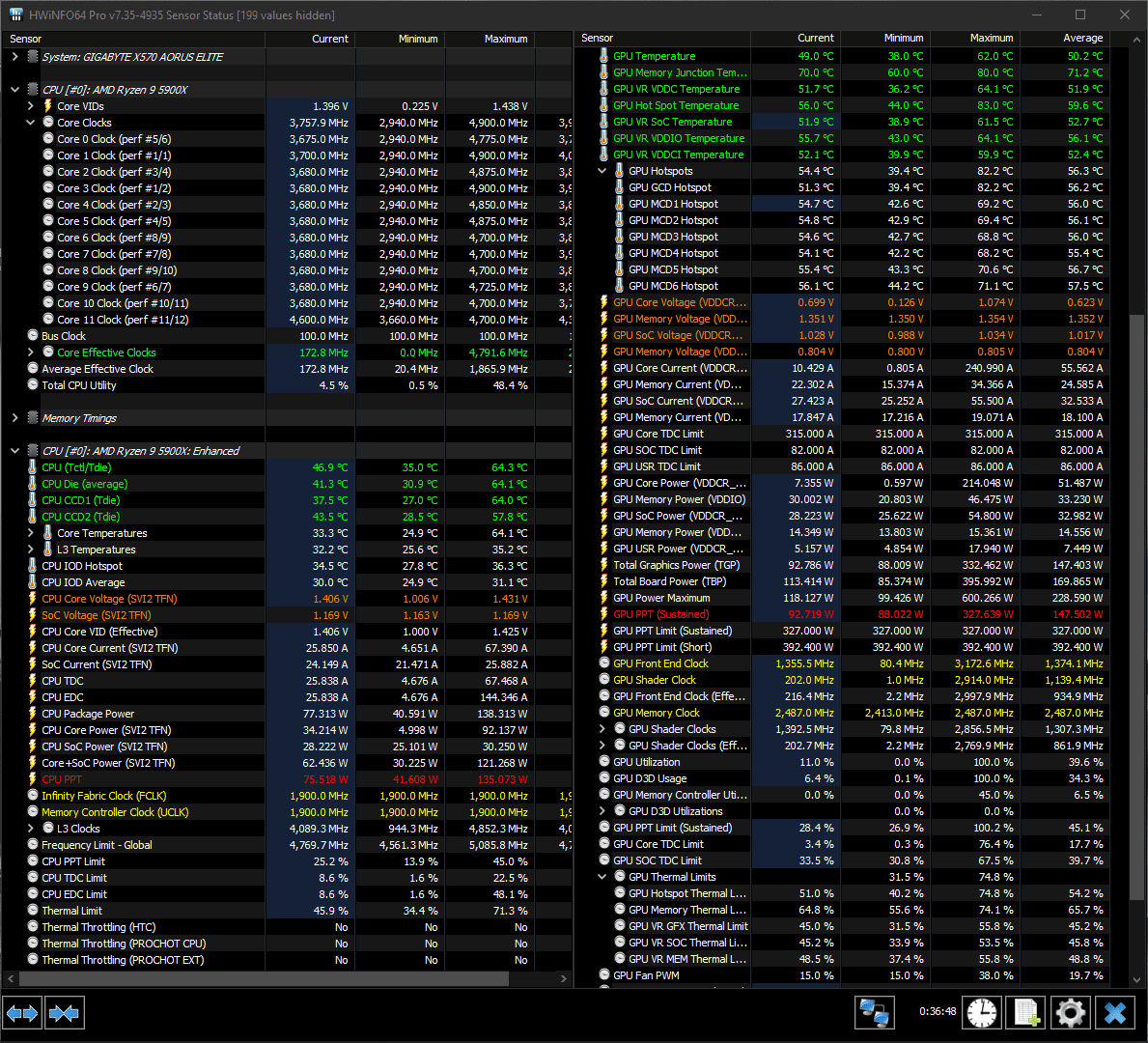Expand the Core VIDs row
1148x1043 pixels.
click(31, 106)
